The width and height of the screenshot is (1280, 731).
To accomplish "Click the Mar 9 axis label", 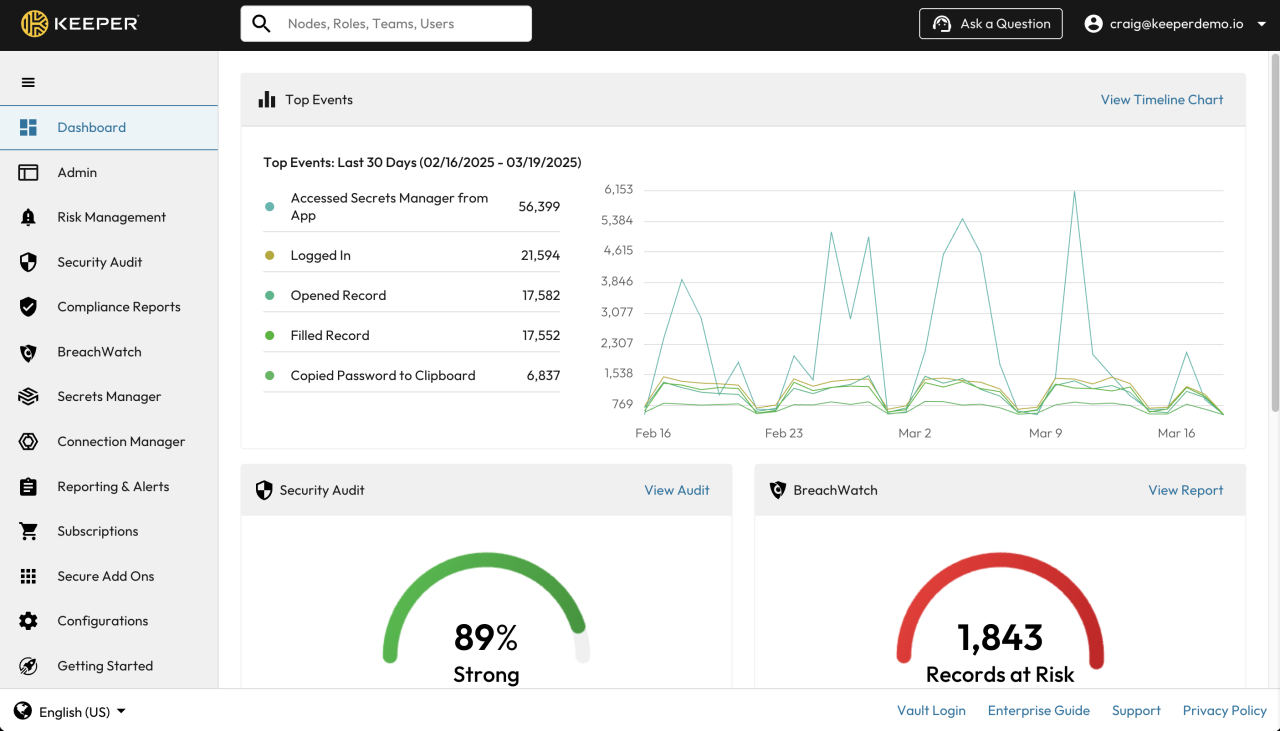I will (1045, 434).
